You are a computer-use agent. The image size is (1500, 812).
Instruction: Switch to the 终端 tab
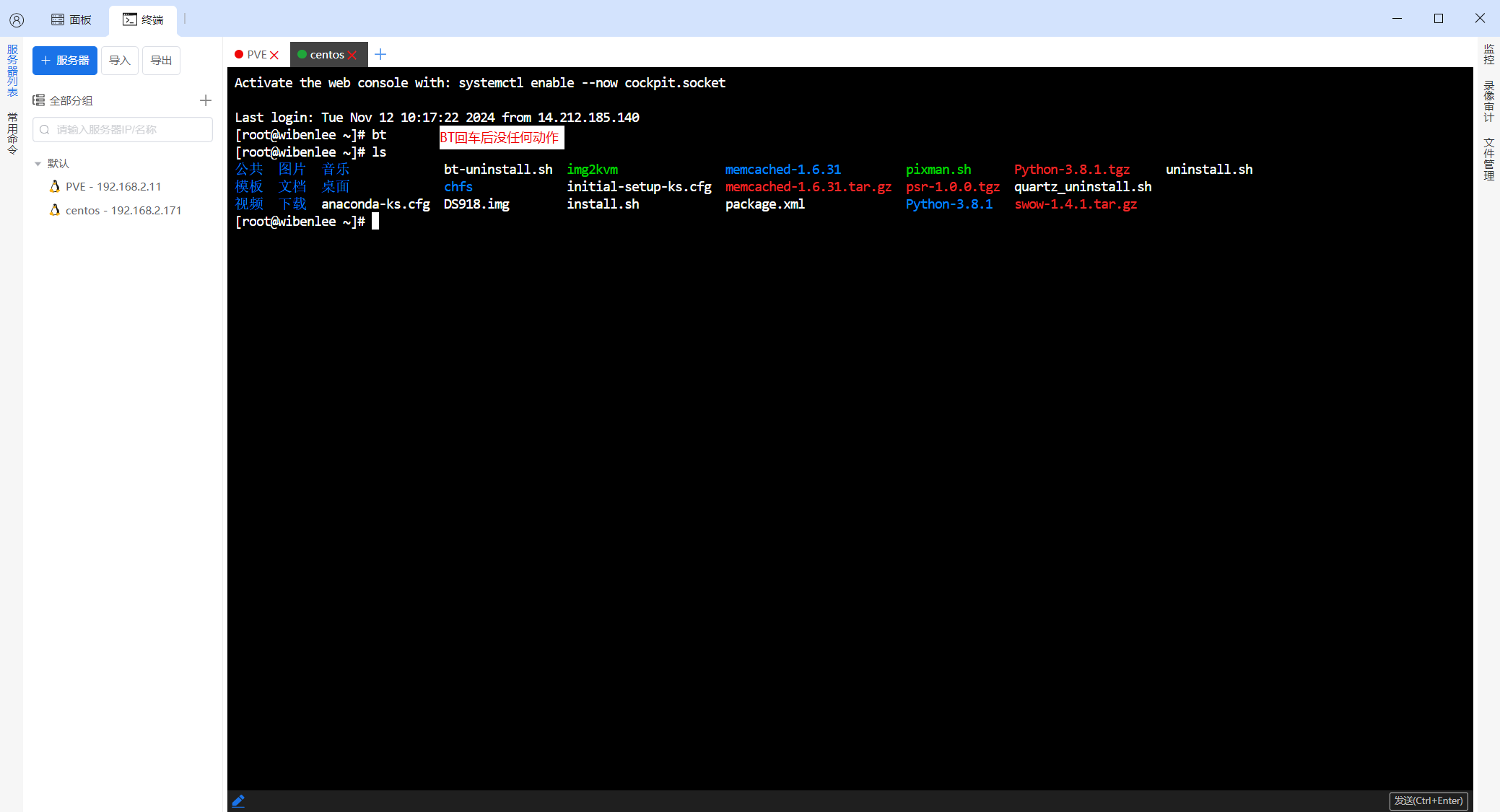[x=143, y=19]
